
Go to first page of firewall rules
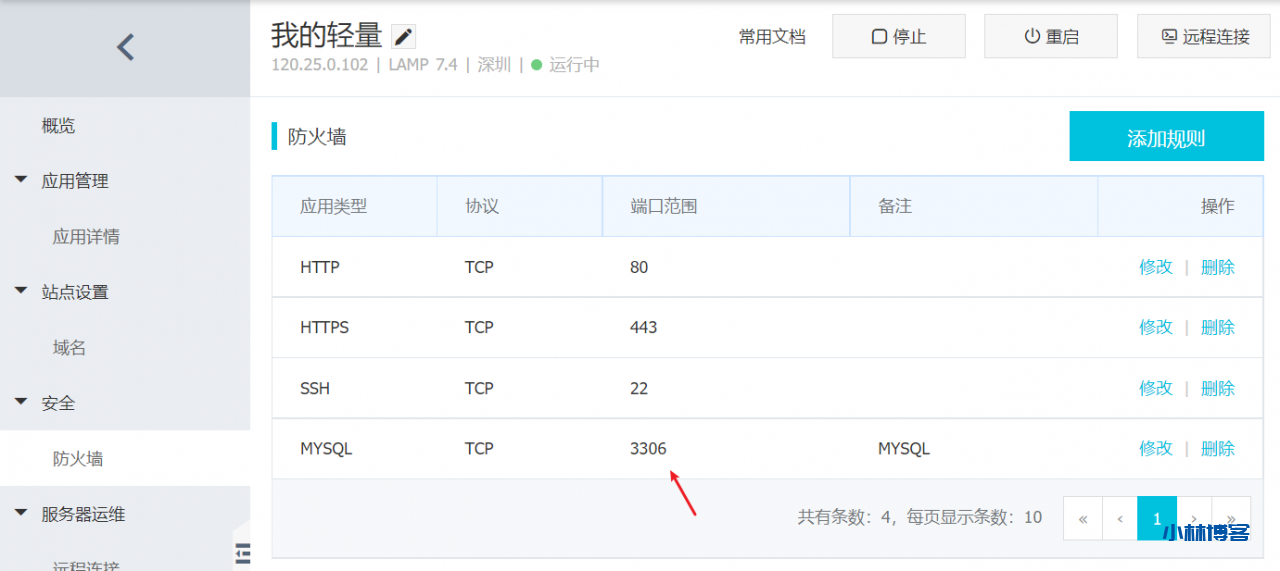tap(1083, 518)
